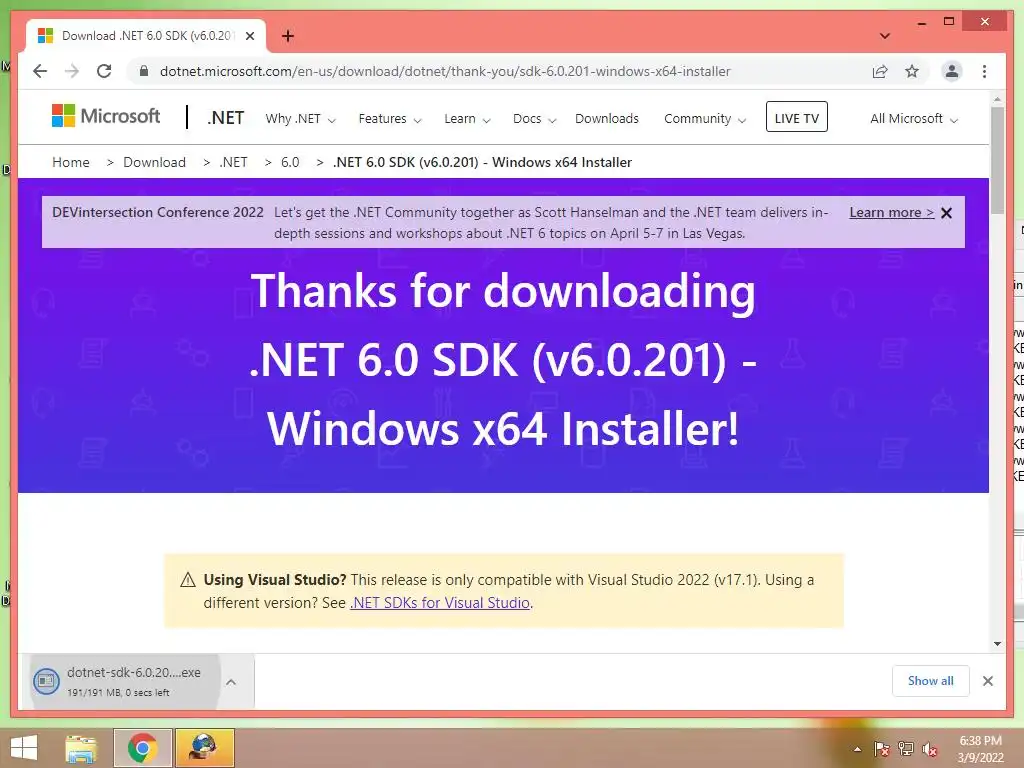The width and height of the screenshot is (1024, 768).
Task: Click Learn more in conference banner
Action: coord(891,212)
